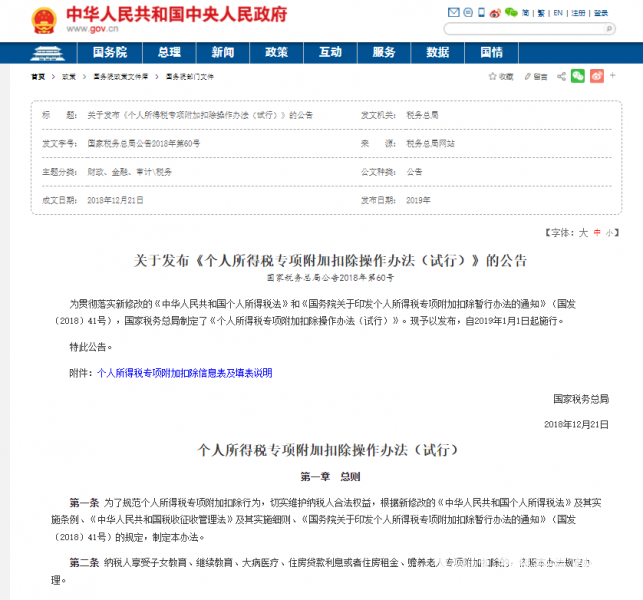Focus the site search input box
This screenshot has height=600, width=643.
pos(524,28)
